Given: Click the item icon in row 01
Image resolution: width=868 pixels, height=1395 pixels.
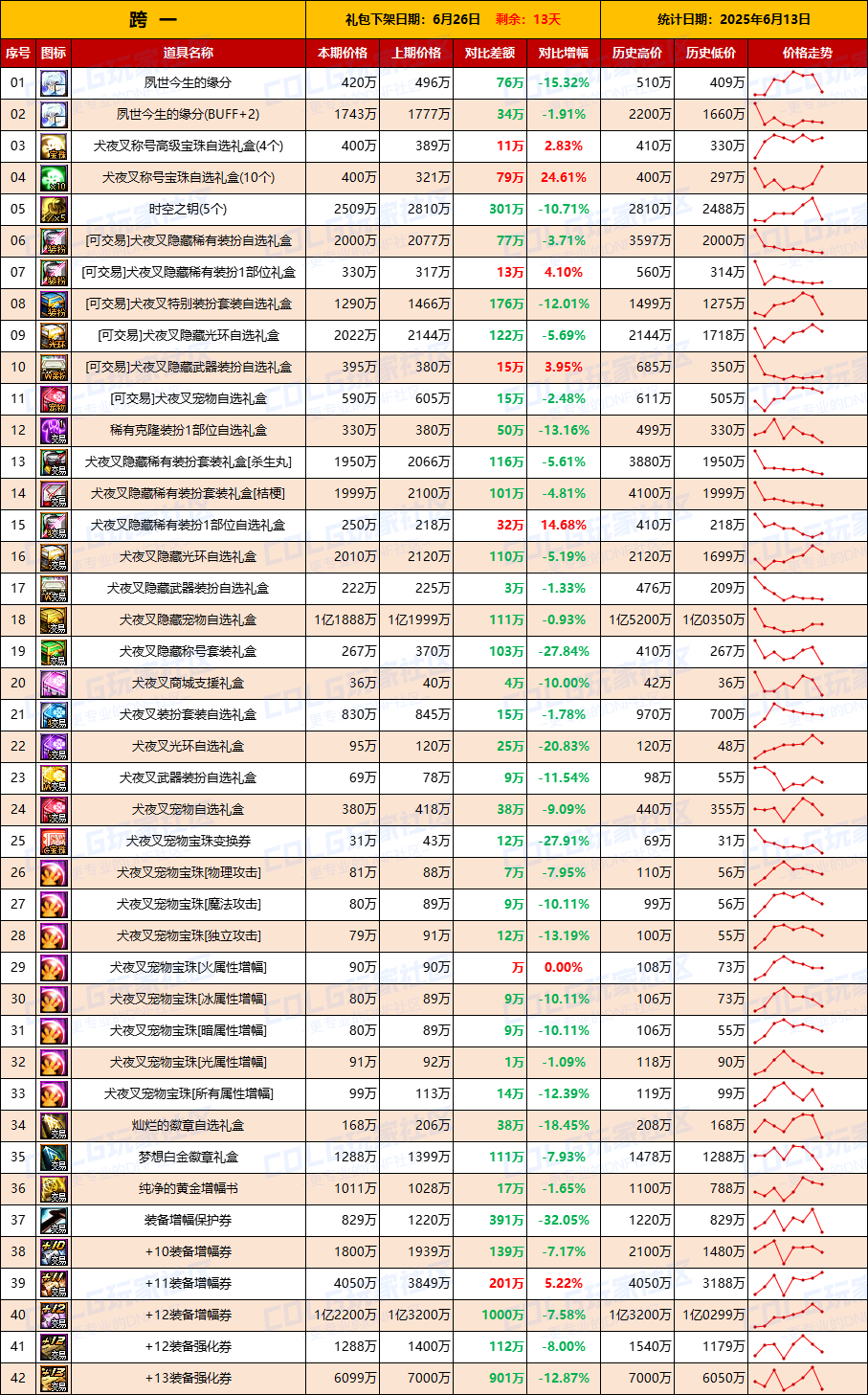Looking at the screenshot, I should pyautogui.click(x=54, y=82).
